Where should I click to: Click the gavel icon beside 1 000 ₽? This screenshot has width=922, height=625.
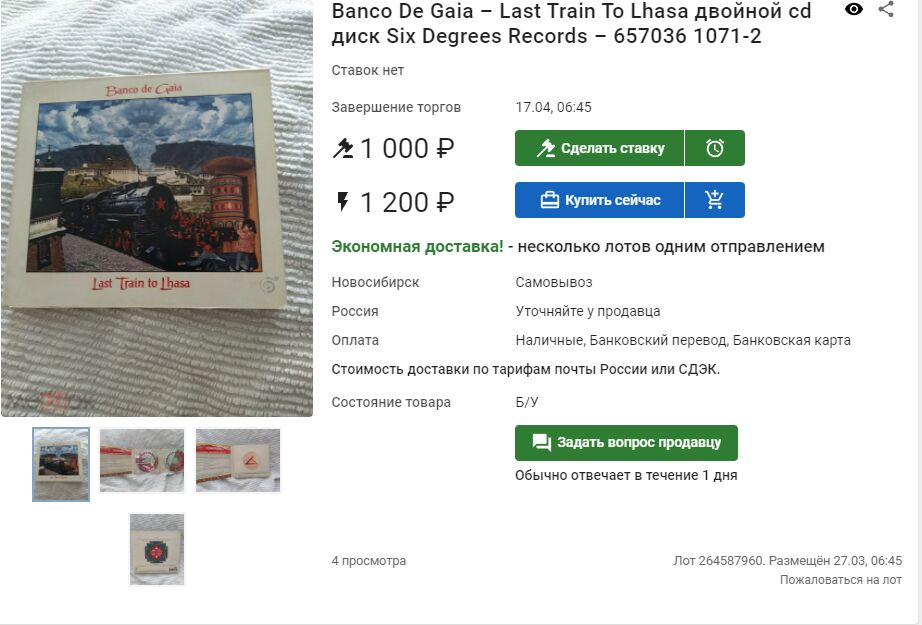click(343, 148)
